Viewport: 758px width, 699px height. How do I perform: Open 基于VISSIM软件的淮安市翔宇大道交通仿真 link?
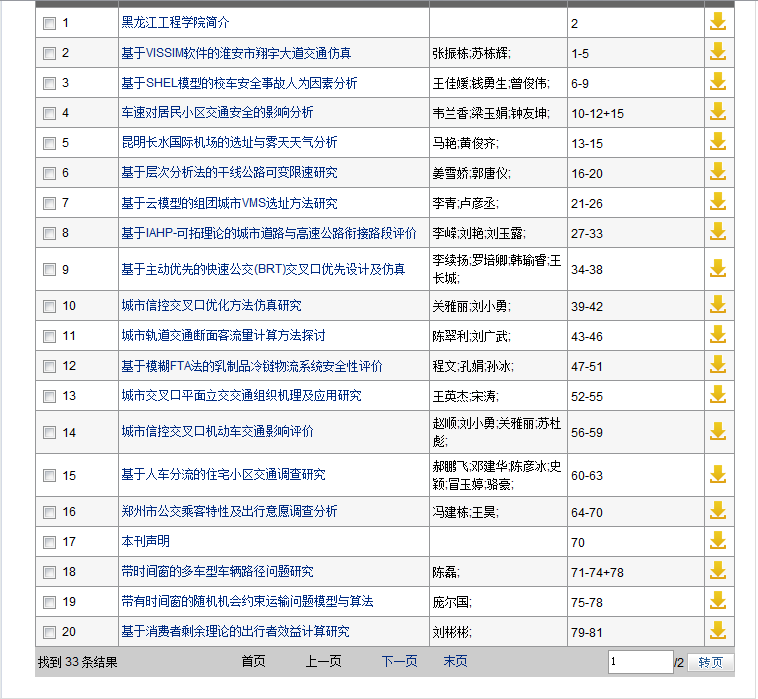point(236,53)
